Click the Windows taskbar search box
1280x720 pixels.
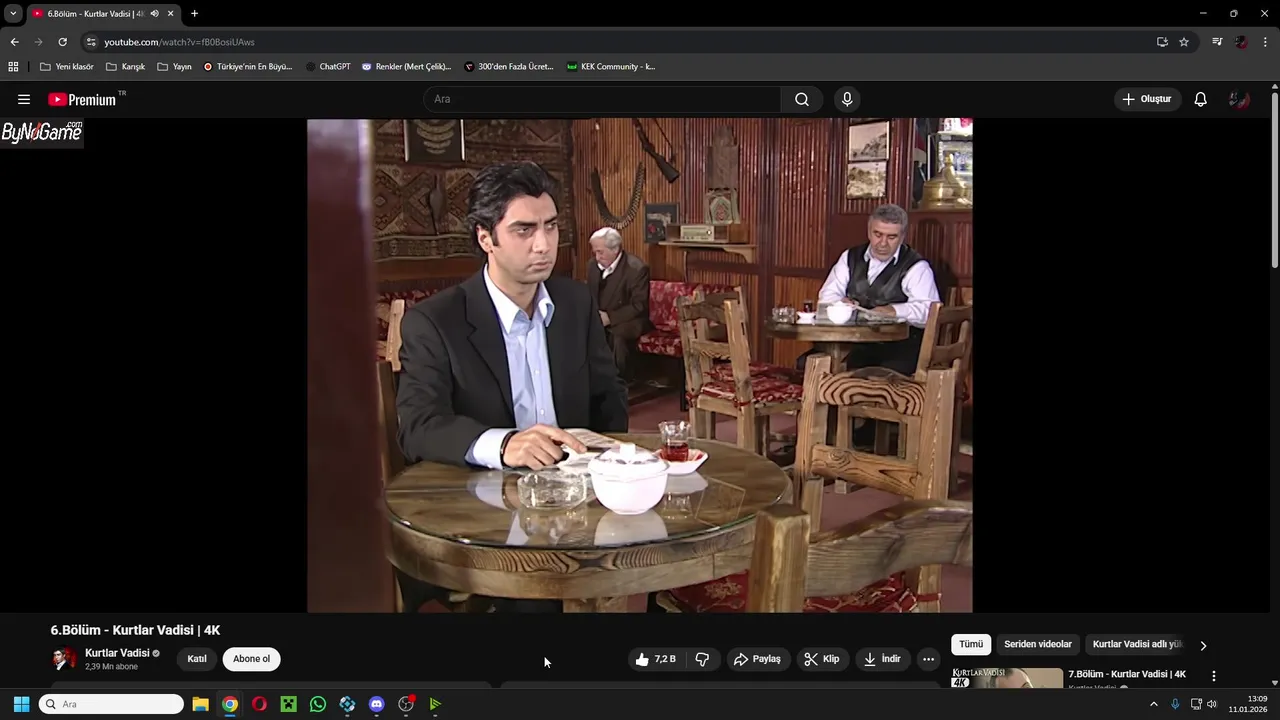click(111, 704)
